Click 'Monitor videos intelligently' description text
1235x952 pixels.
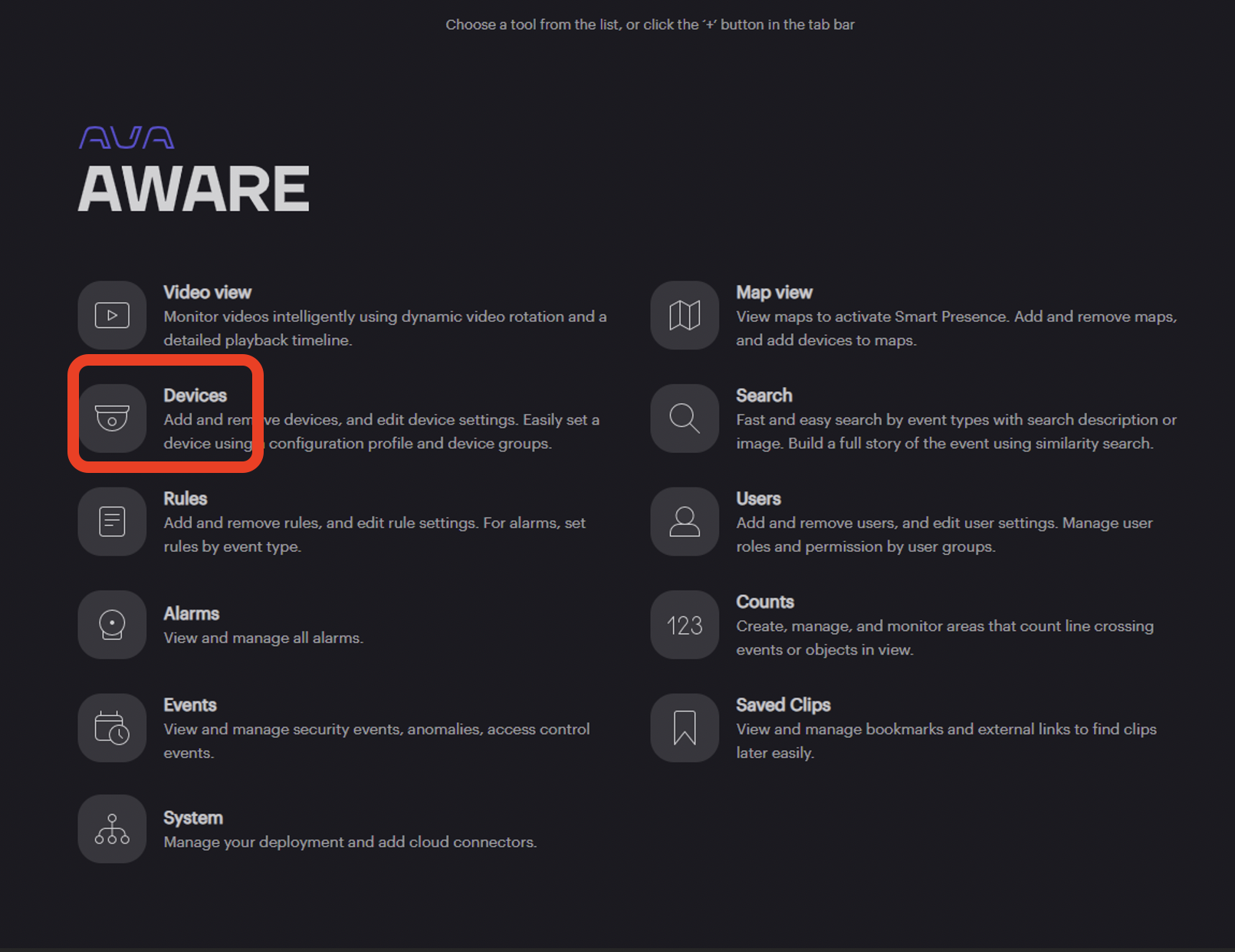[x=385, y=328]
